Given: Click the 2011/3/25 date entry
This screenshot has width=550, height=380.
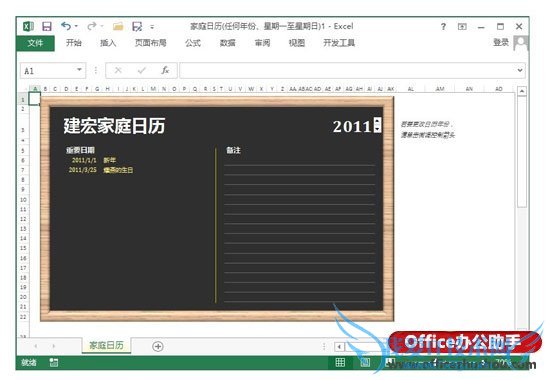Looking at the screenshot, I should point(82,170).
